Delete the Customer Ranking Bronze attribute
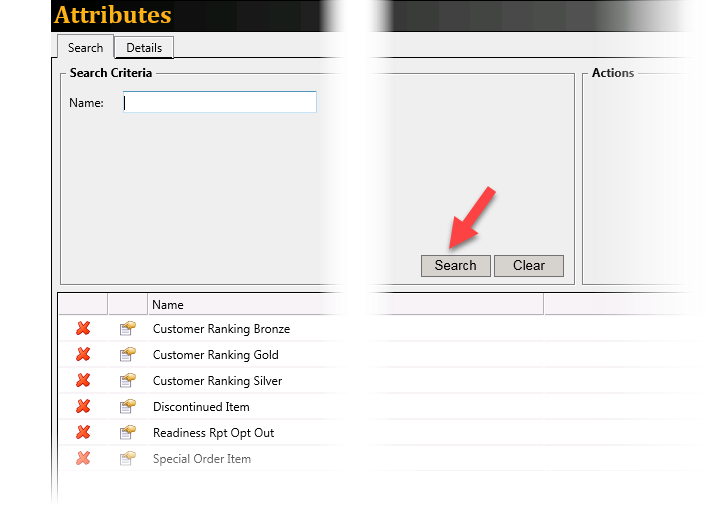 [84, 328]
